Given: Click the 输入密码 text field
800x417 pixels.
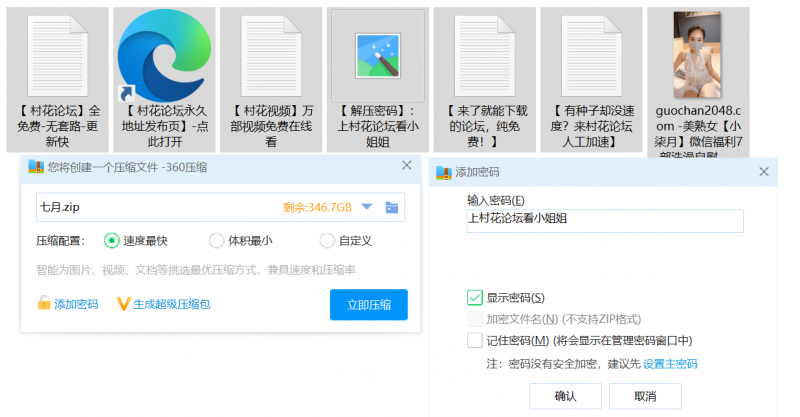Looking at the screenshot, I should point(605,221).
